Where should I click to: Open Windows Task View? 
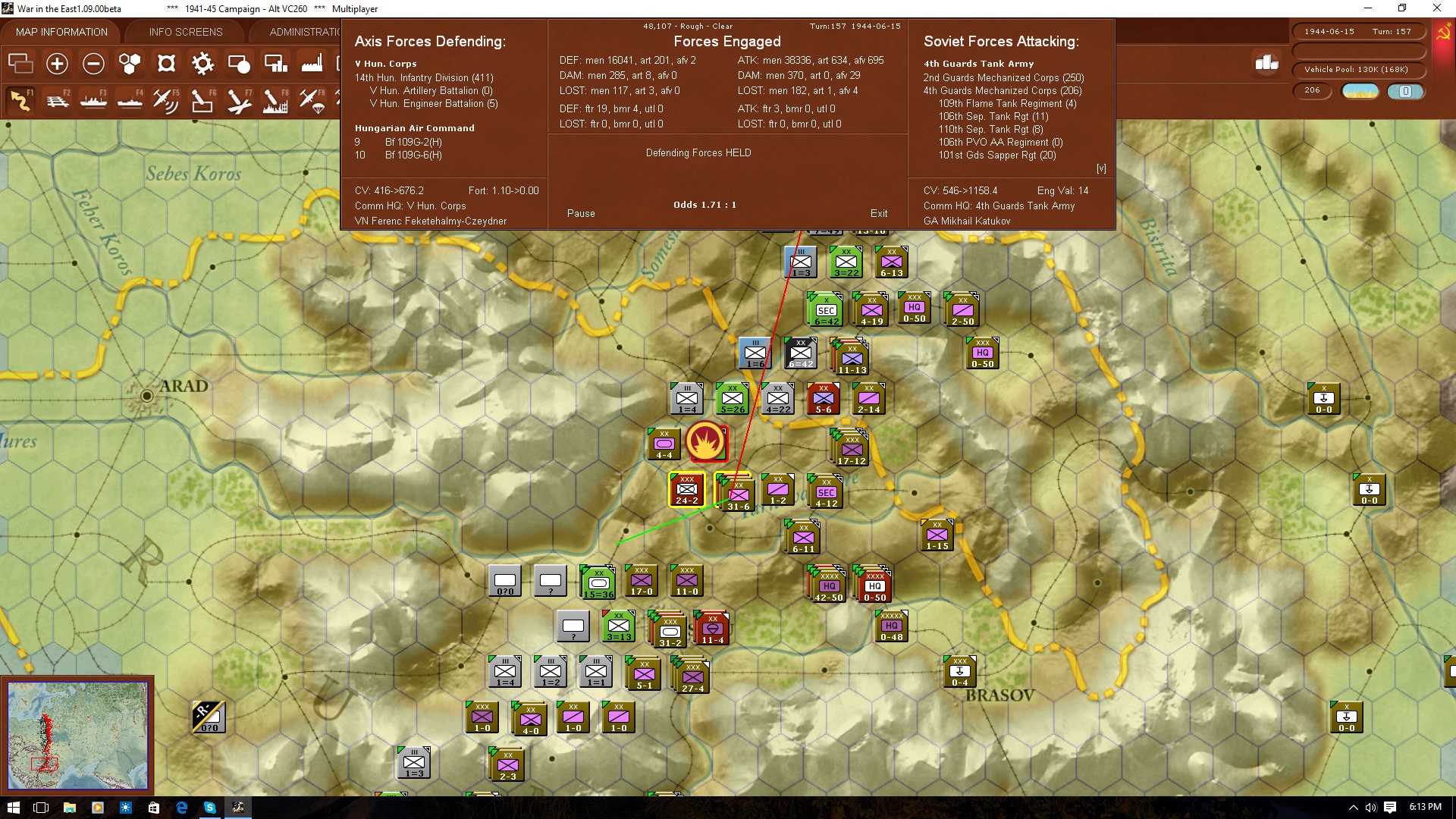[41, 808]
